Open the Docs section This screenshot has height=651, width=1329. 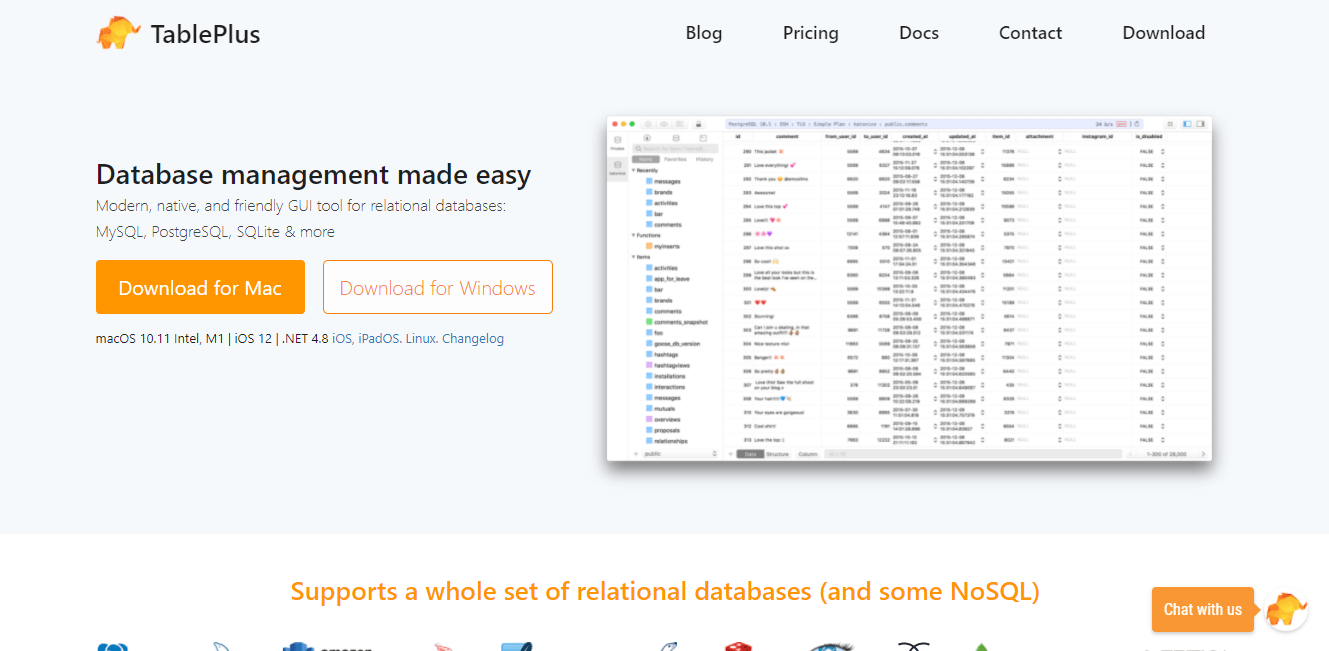919,33
